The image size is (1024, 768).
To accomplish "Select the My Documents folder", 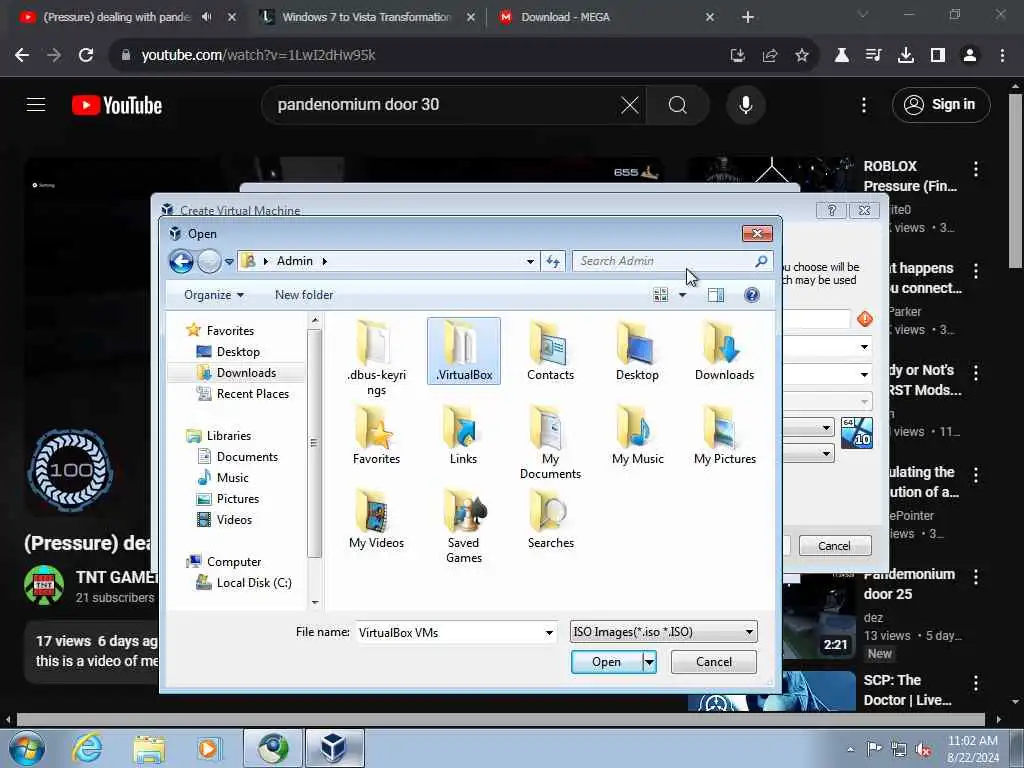I will pyautogui.click(x=551, y=442).
